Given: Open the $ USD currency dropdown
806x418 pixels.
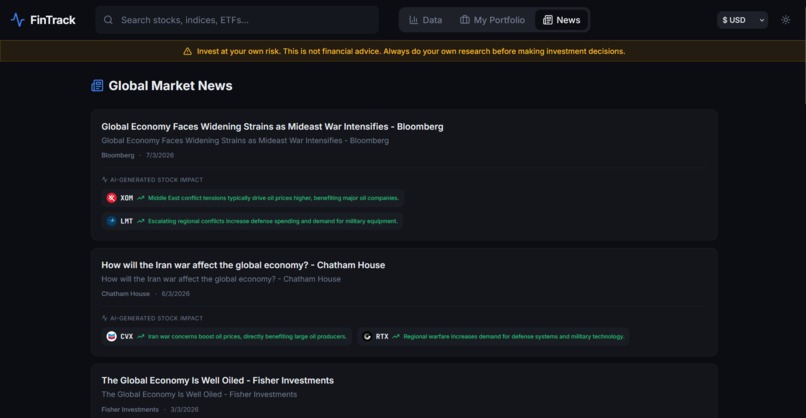Looking at the screenshot, I should tap(742, 20).
